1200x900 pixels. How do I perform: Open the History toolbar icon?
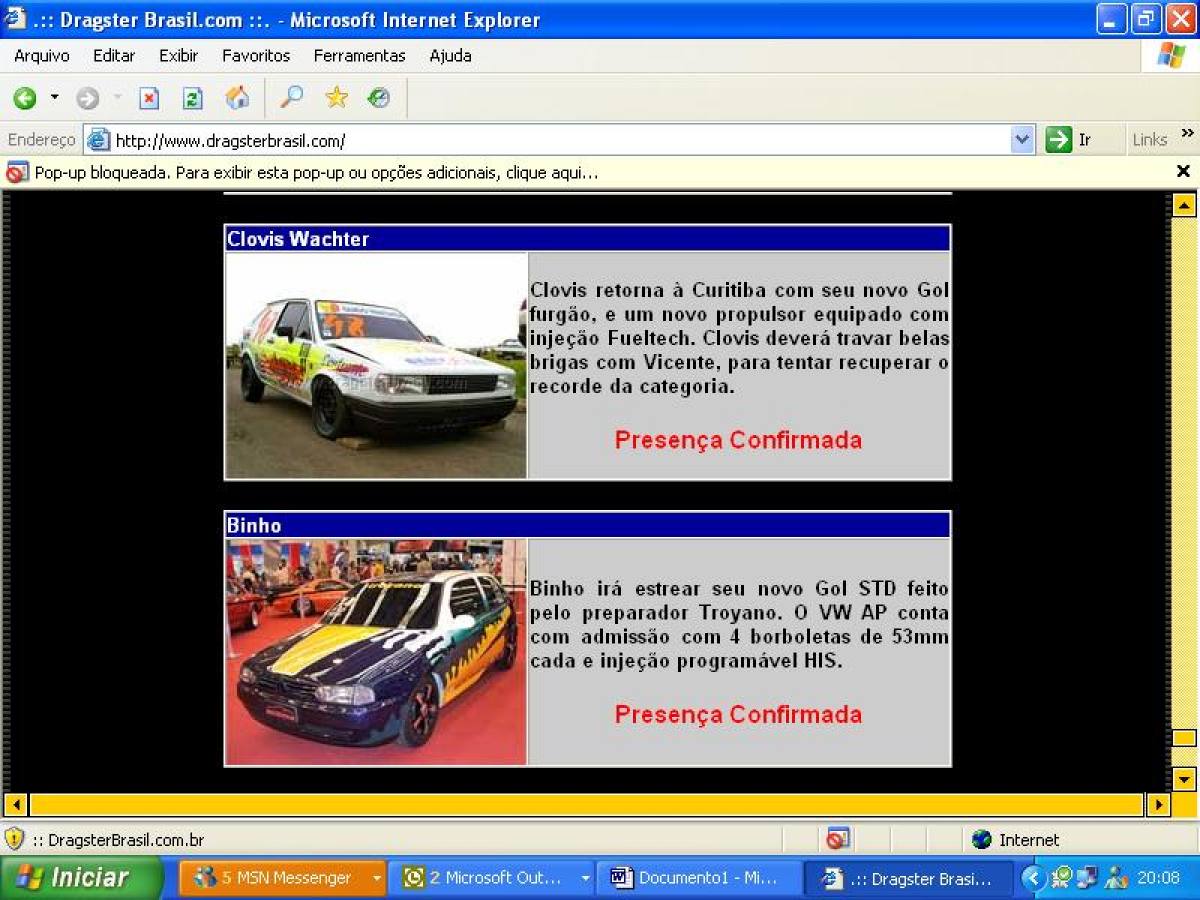[x=379, y=98]
